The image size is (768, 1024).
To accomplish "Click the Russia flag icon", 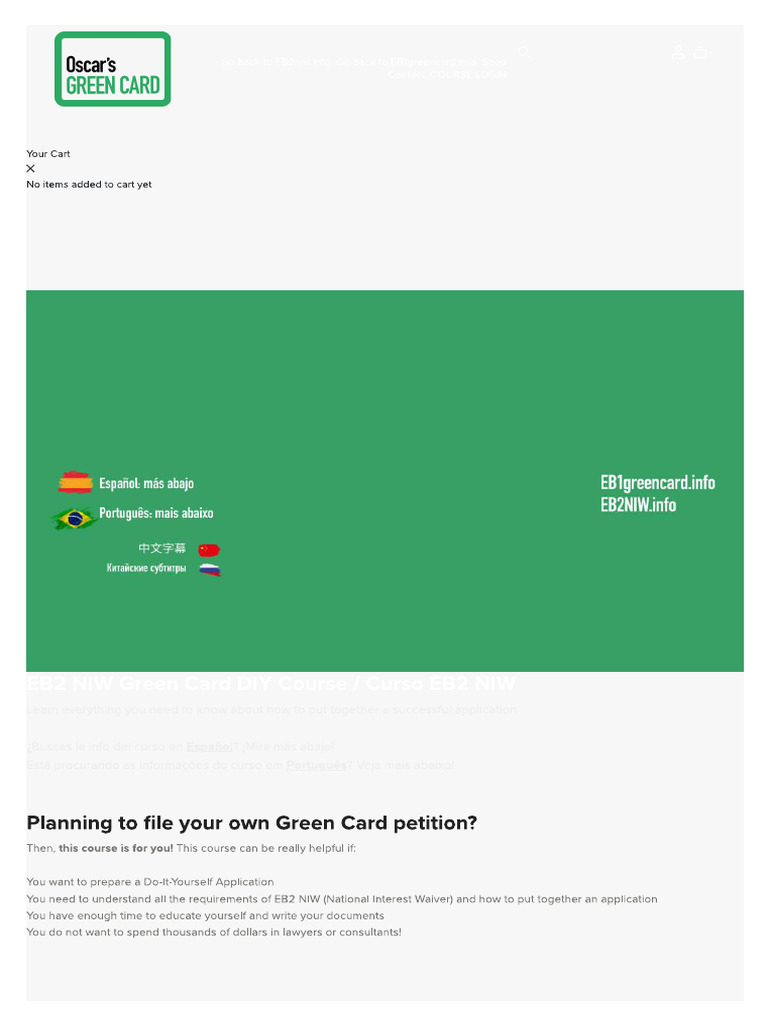I will [x=209, y=569].
